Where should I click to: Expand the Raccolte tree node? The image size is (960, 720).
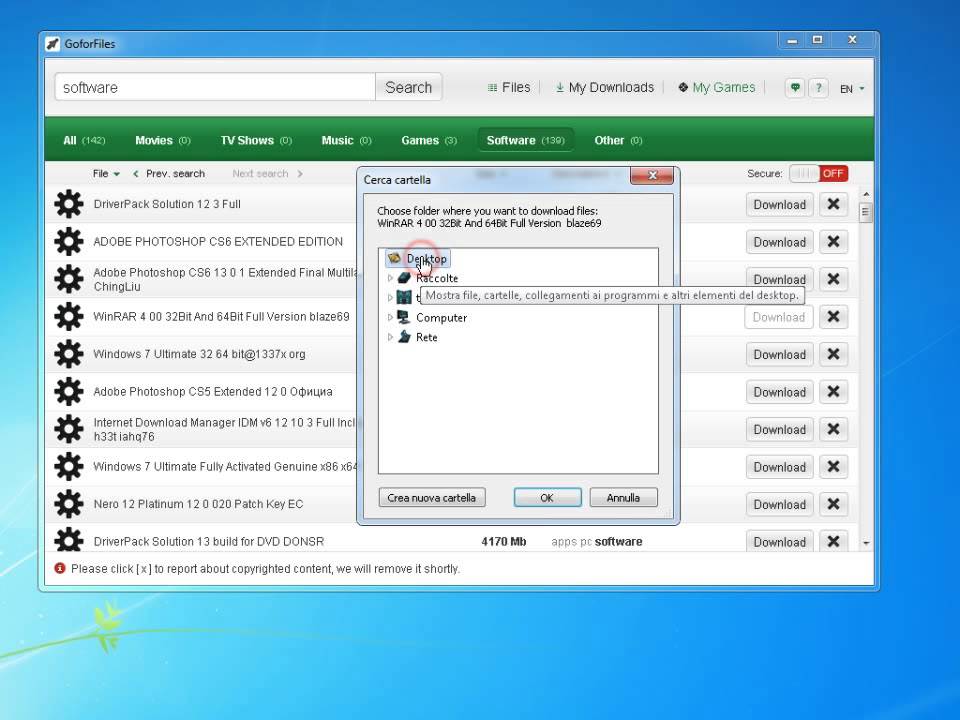tap(390, 278)
